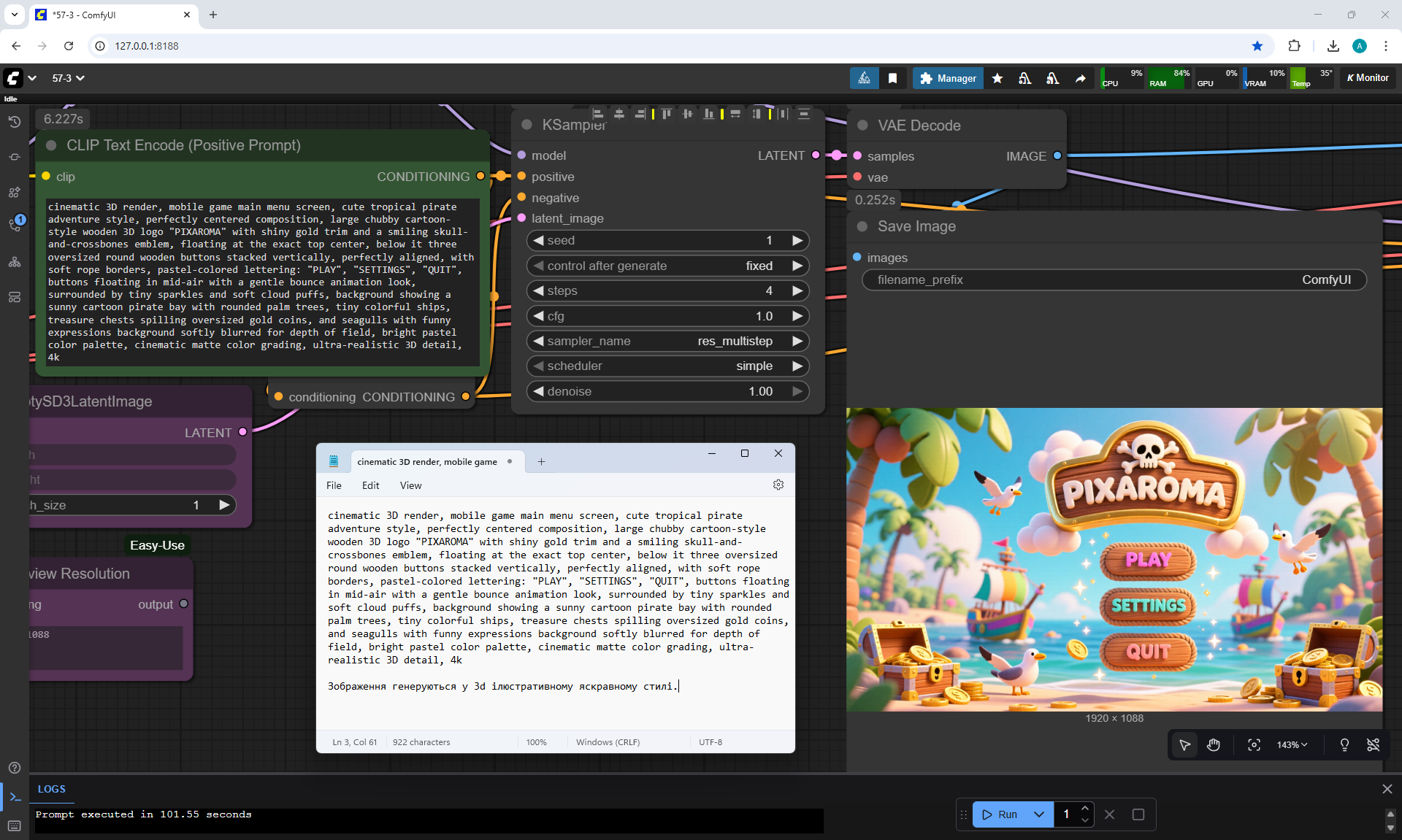Click the share arrow icon in toolbar
Viewport: 1402px width, 840px height.
[x=1080, y=78]
